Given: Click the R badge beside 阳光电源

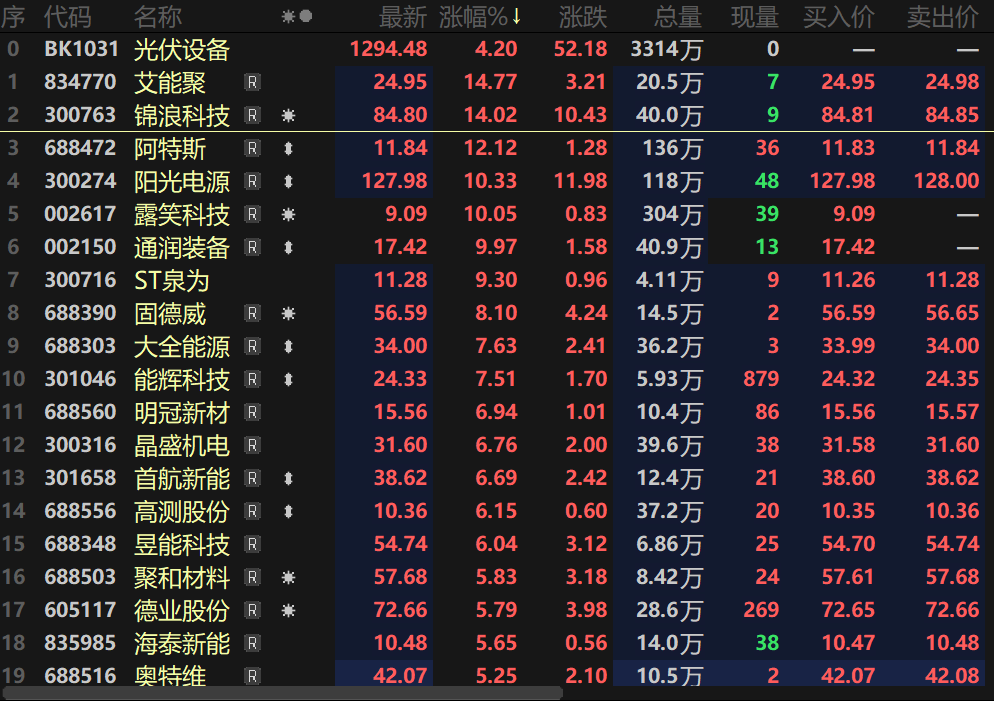Looking at the screenshot, I should click(x=252, y=181).
